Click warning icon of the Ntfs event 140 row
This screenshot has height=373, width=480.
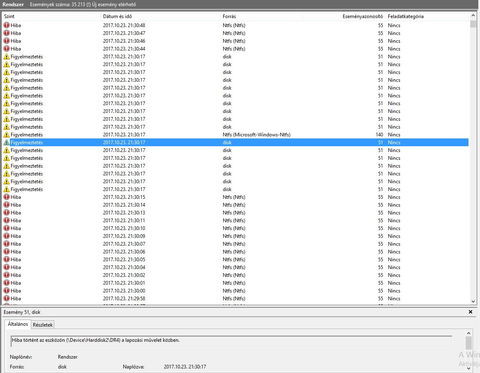coord(6,135)
